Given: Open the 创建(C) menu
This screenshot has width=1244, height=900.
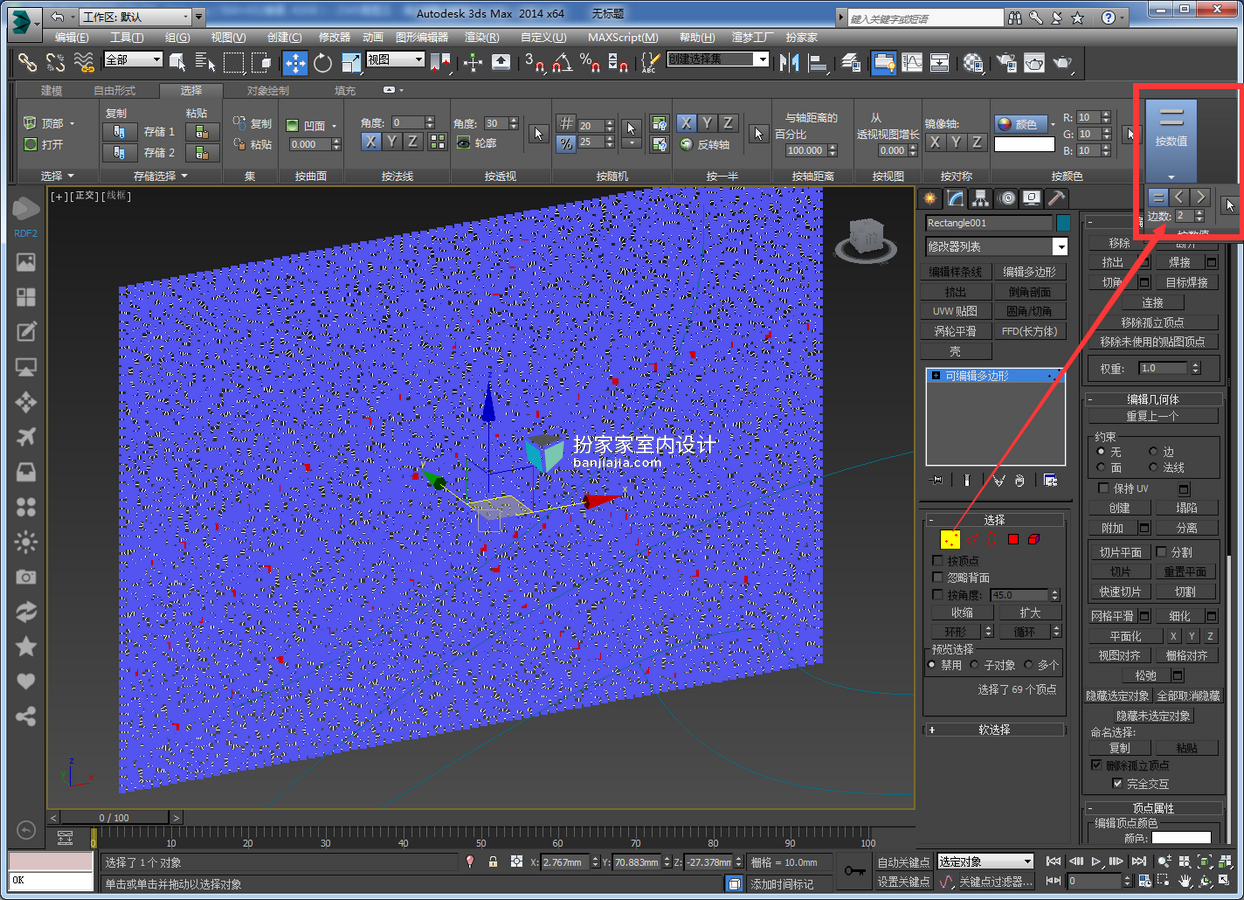Looking at the screenshot, I should click(285, 37).
